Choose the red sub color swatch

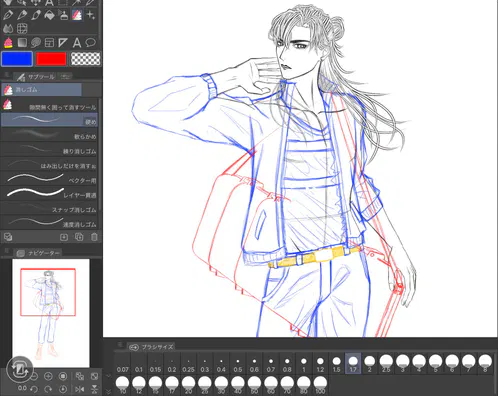51,59
